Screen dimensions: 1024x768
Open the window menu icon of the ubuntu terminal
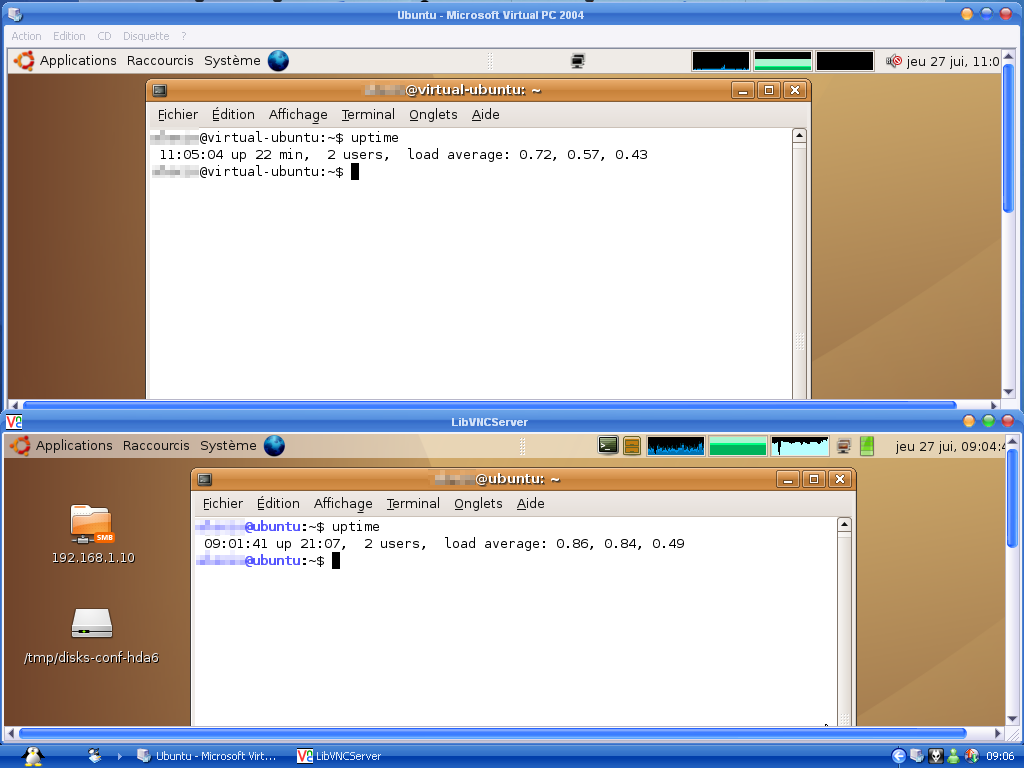[205, 479]
